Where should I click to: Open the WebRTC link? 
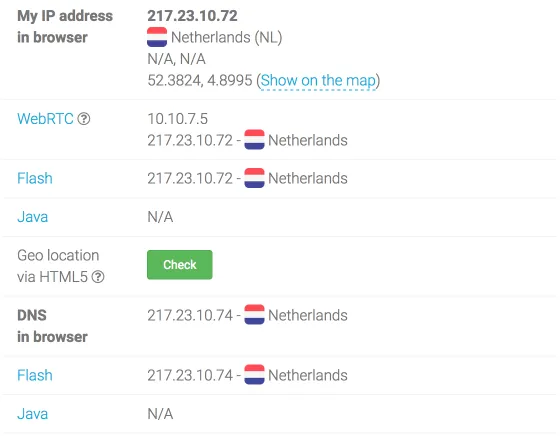point(45,119)
